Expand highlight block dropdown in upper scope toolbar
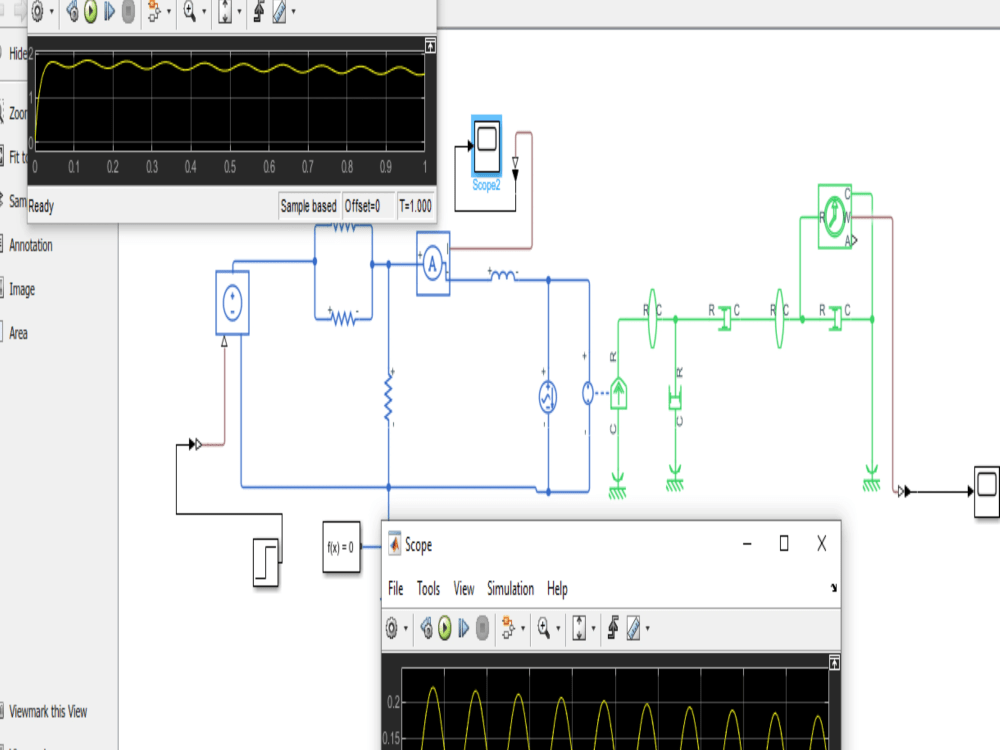The image size is (1000, 750). pos(169,11)
